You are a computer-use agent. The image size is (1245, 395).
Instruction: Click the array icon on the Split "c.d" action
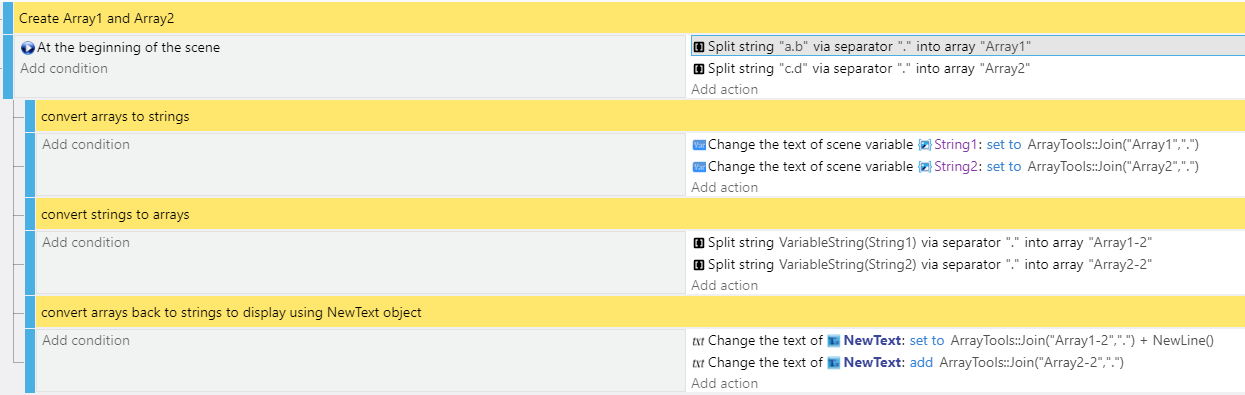pyautogui.click(x=698, y=69)
